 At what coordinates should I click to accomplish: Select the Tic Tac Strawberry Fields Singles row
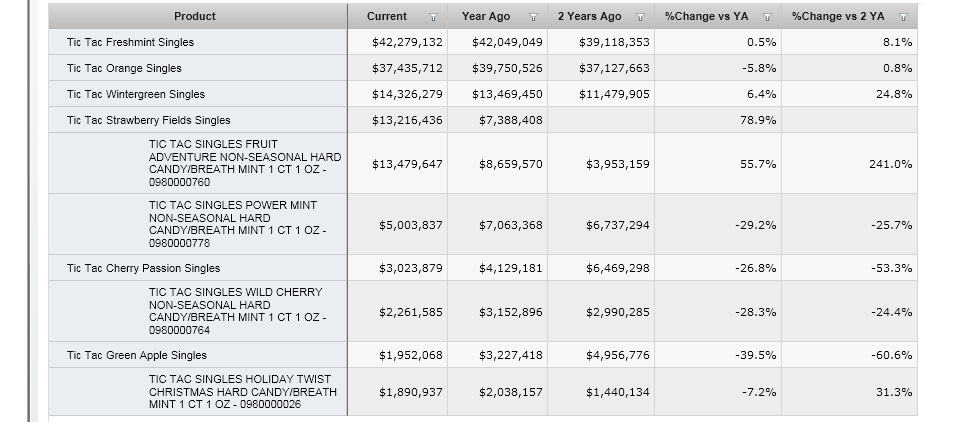click(x=149, y=120)
